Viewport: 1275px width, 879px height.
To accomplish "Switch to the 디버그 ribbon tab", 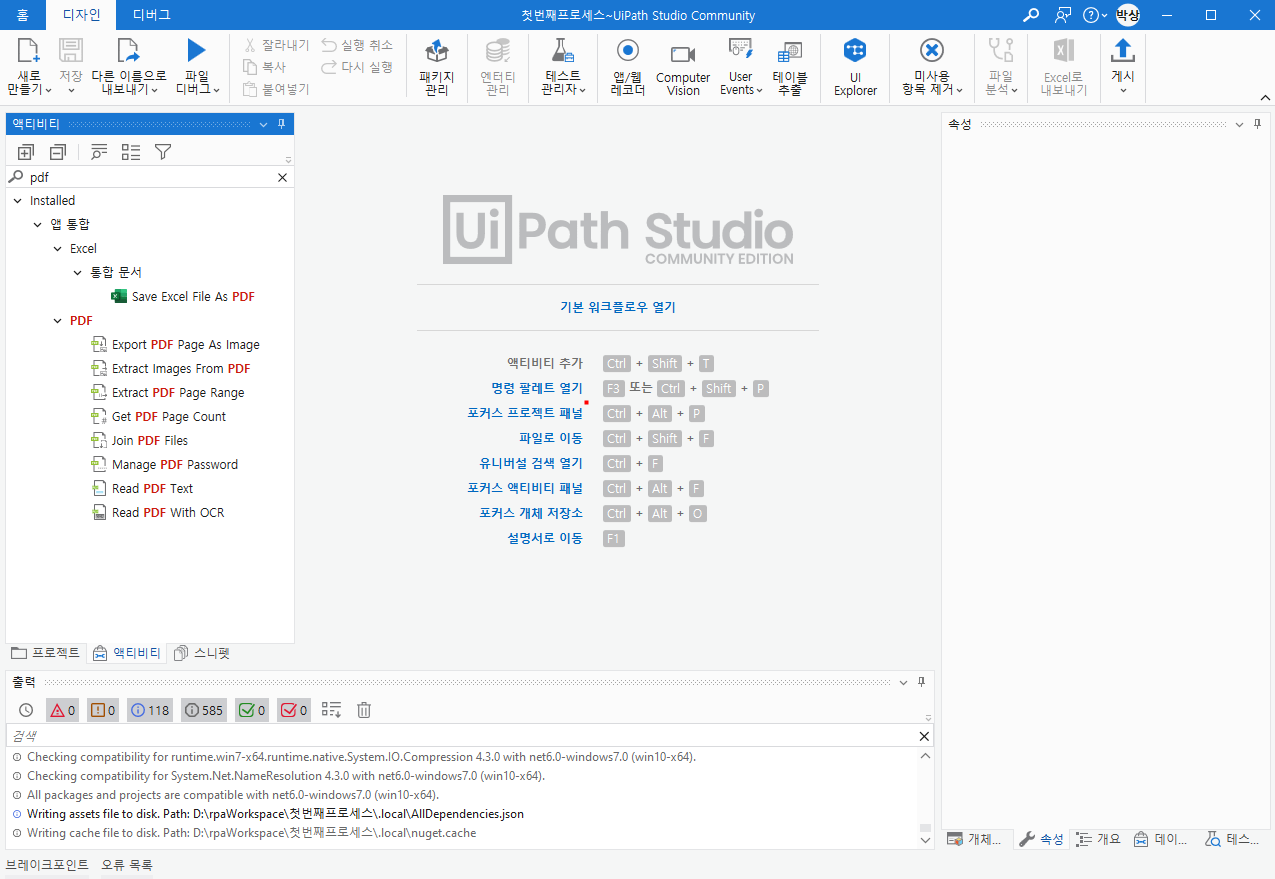I will (151, 15).
